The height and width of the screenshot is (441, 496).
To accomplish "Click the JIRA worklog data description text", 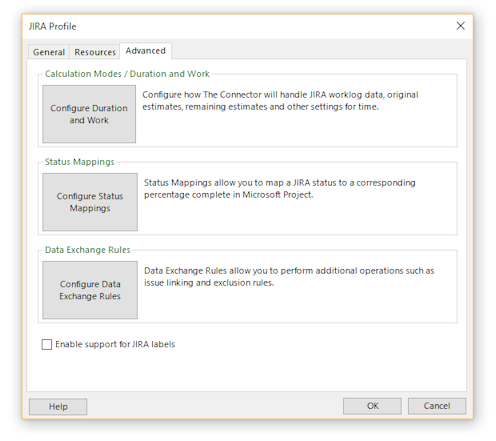I will pyautogui.click(x=280, y=101).
